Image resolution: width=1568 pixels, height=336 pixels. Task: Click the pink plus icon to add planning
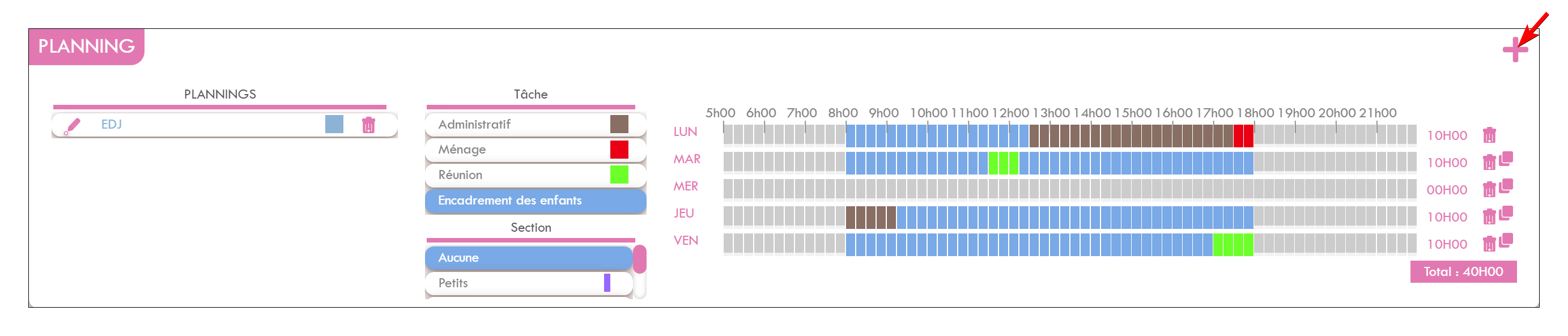(x=1515, y=49)
